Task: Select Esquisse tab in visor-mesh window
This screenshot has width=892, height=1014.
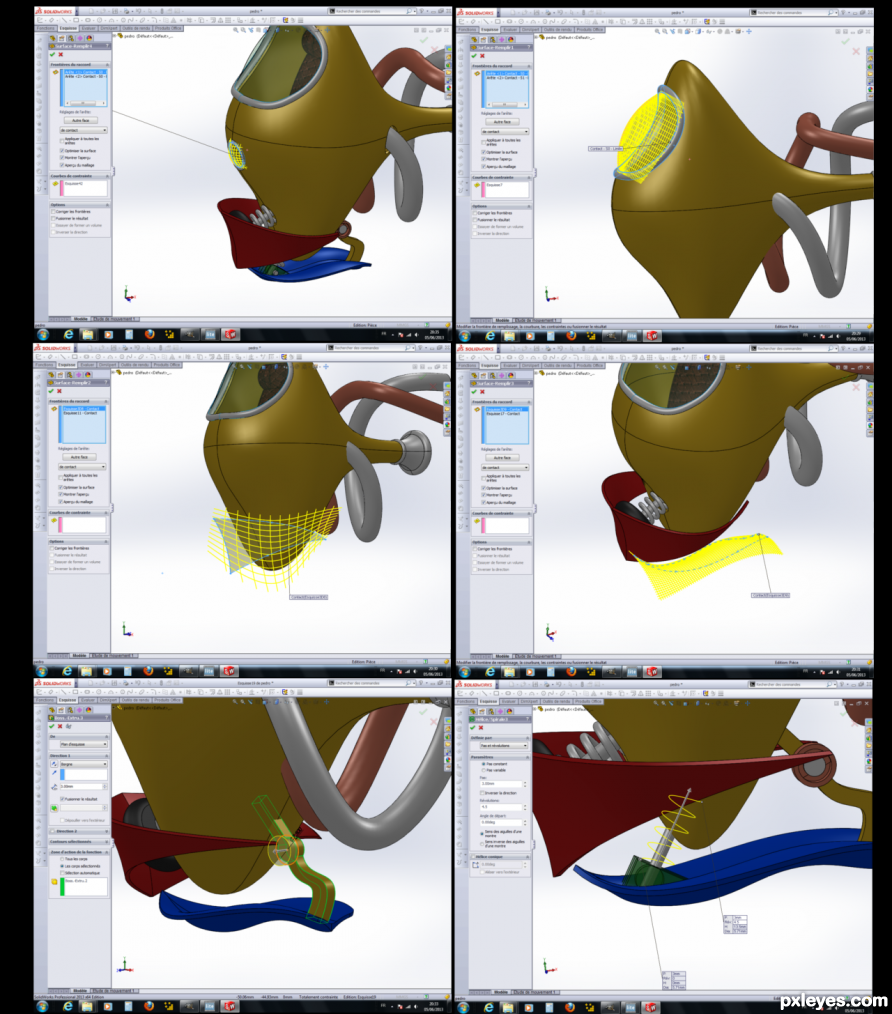Action: [x=490, y=30]
